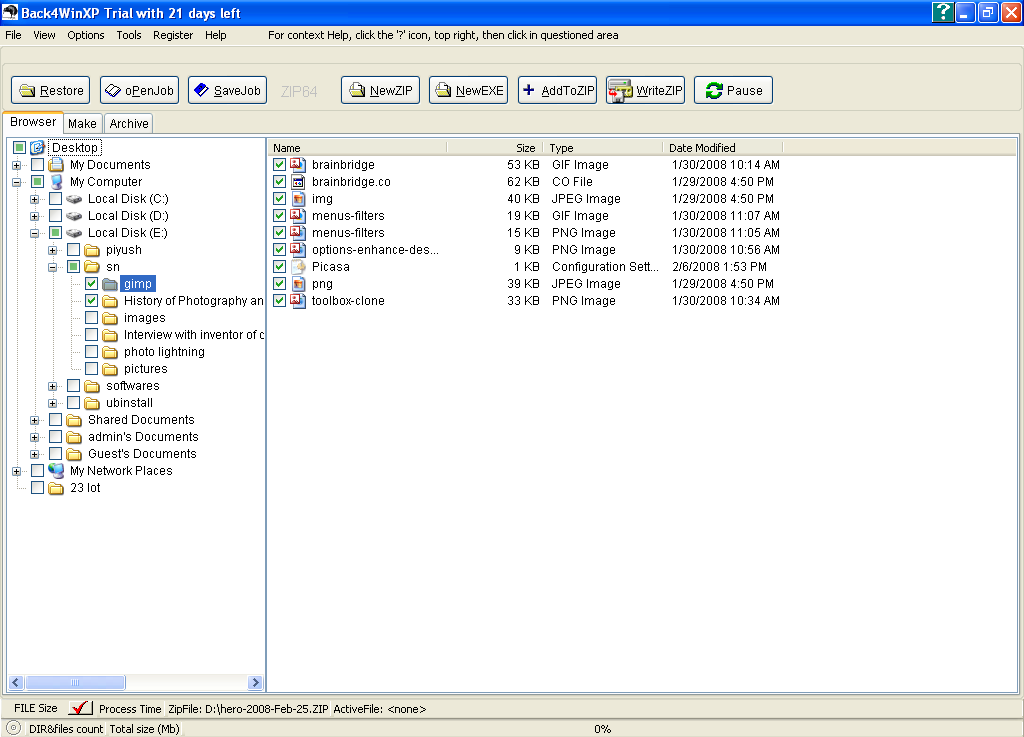
Task: Sort files by Date Modified column header
Action: 722,148
